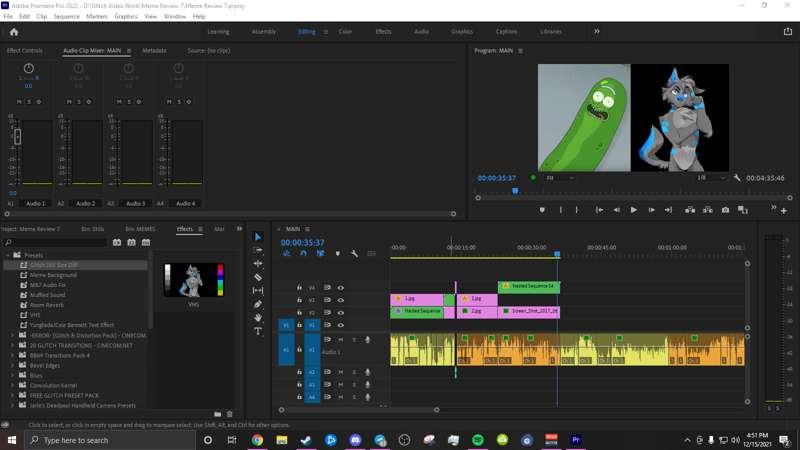Toggle V4 track output eye
Image resolution: width=800 pixels, height=450 pixels.
tap(340, 287)
